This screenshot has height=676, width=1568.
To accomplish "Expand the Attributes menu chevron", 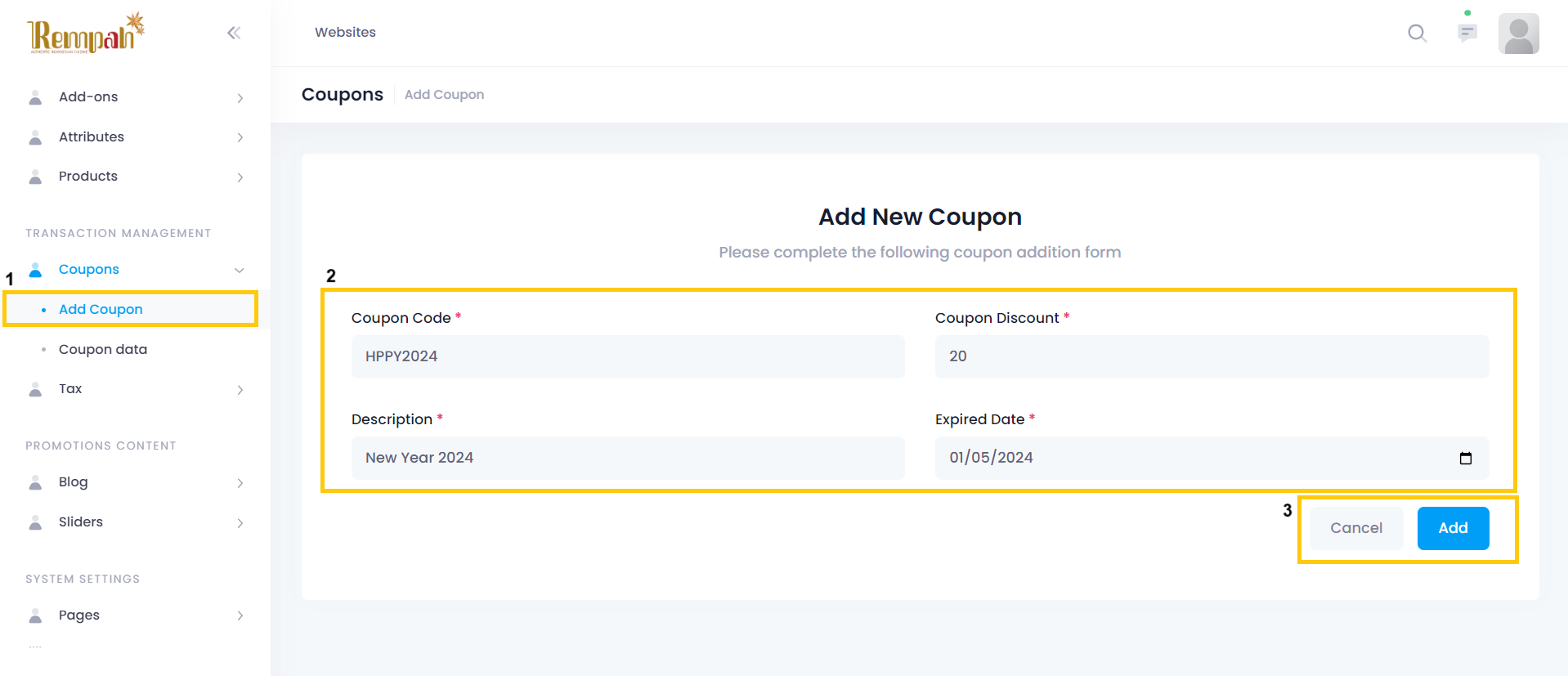I will (x=240, y=137).
